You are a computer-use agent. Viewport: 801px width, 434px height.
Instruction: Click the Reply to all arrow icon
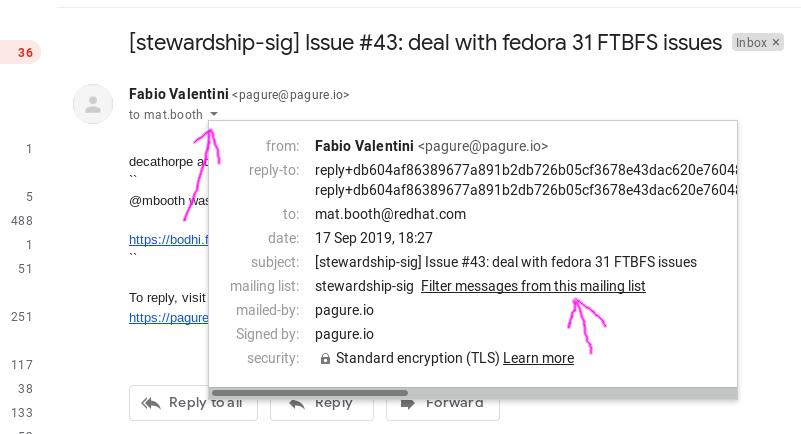point(151,403)
